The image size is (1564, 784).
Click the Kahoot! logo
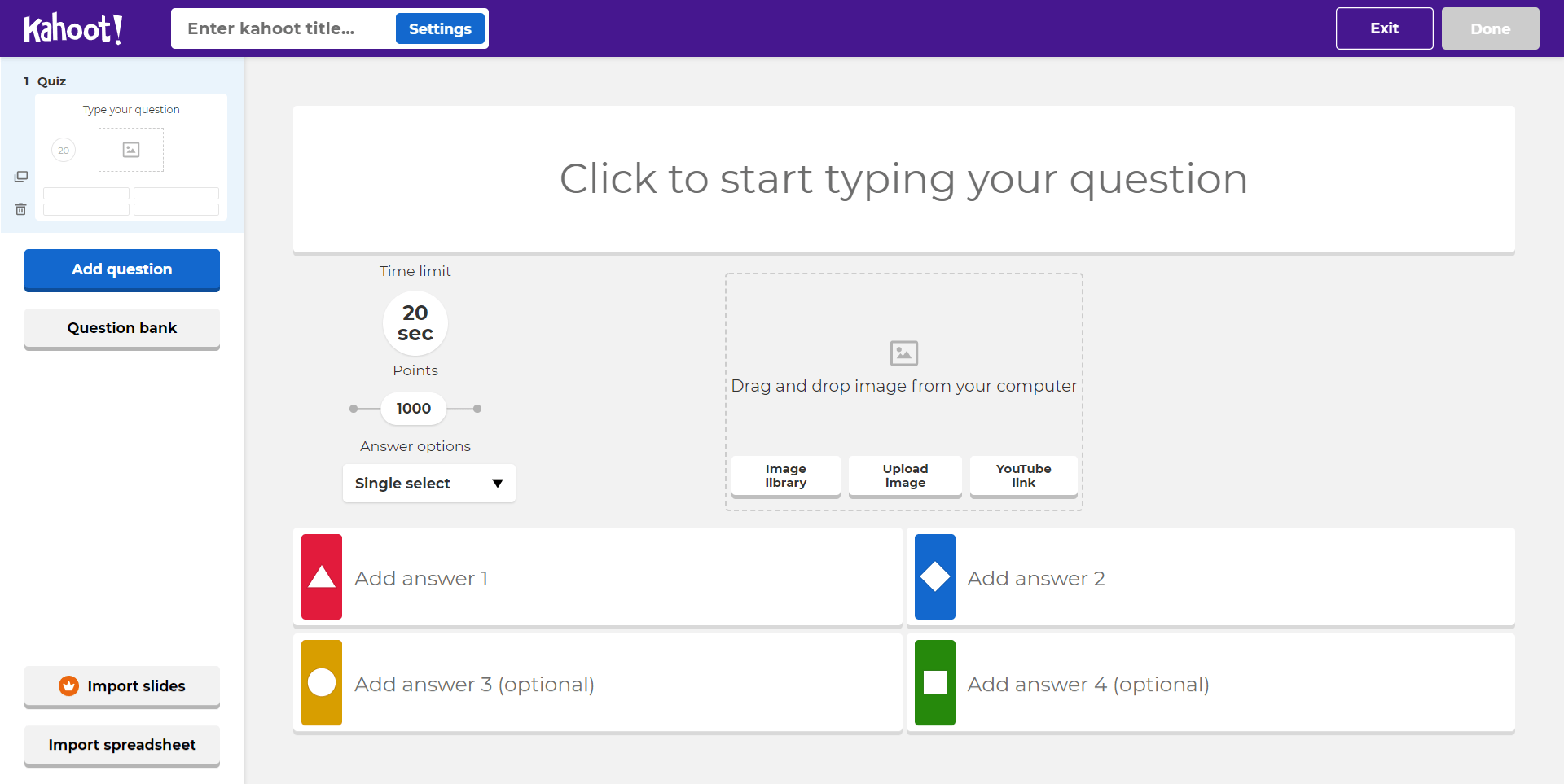point(73,28)
